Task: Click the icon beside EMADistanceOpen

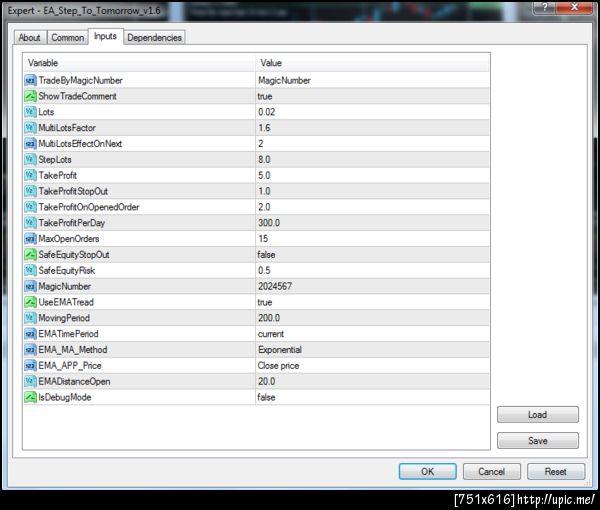Action: coord(30,381)
